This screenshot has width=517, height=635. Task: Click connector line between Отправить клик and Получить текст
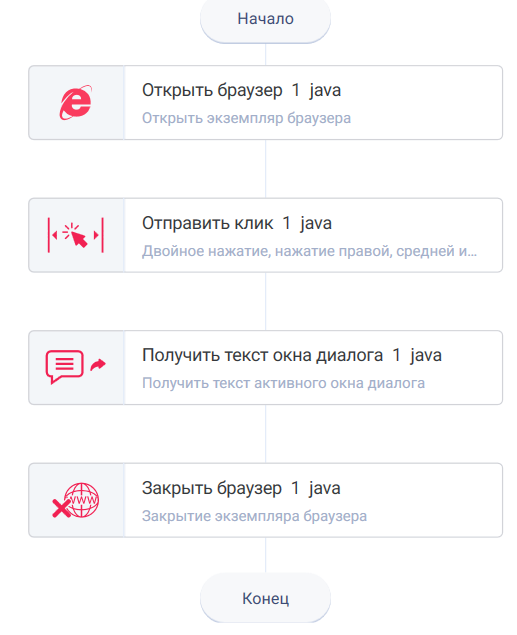(x=266, y=301)
